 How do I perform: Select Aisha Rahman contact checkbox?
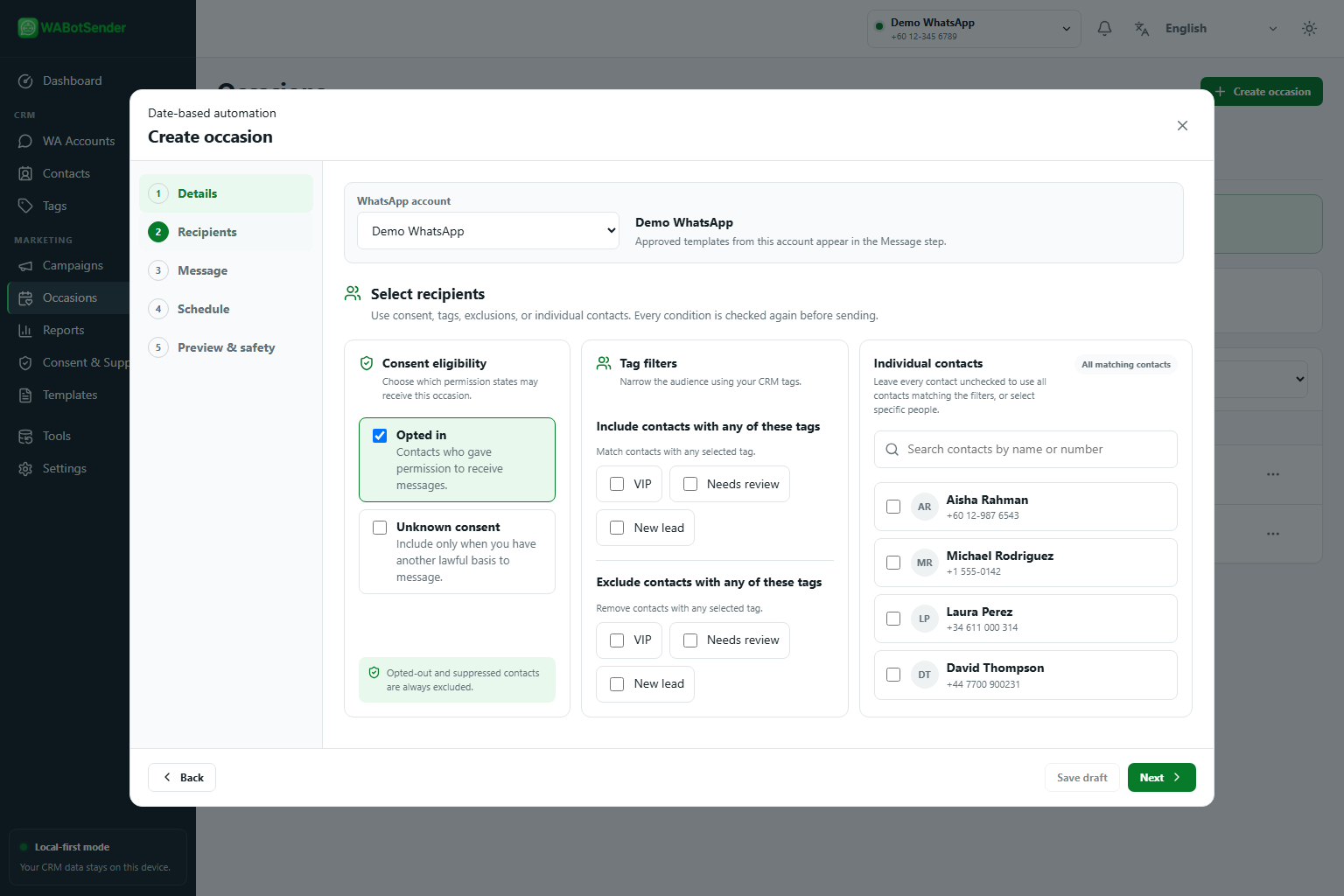893,507
